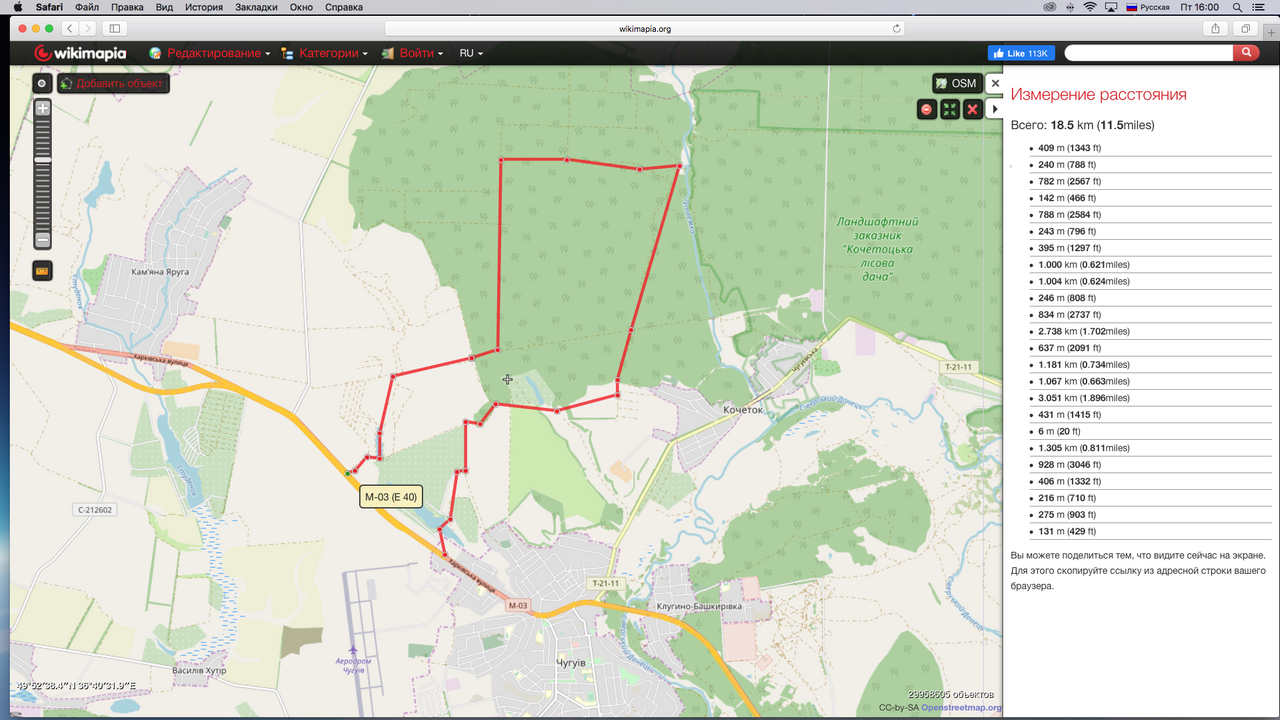Zoom out with the minus button
The width and height of the screenshot is (1280, 720).
[42, 240]
